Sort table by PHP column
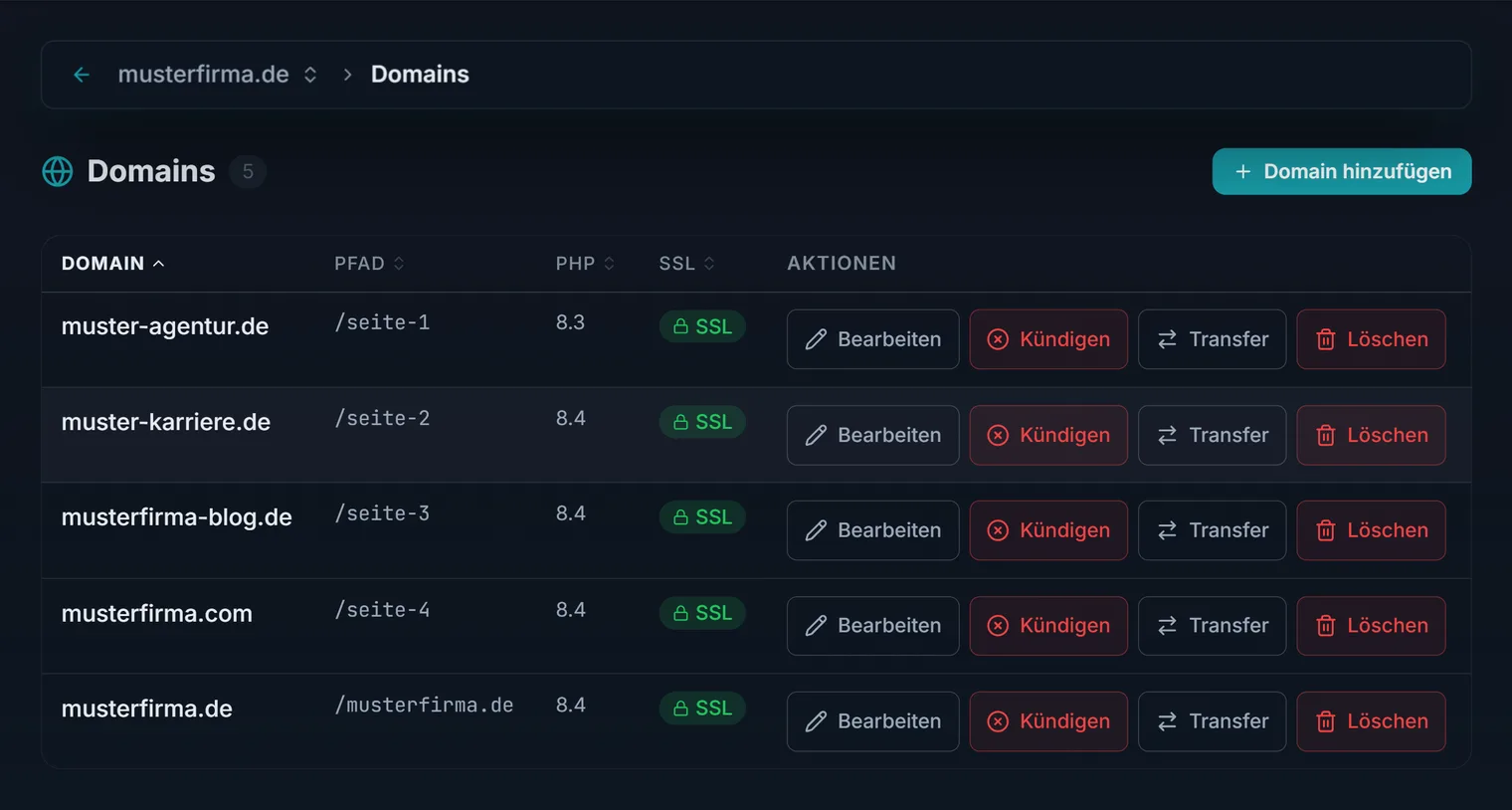1512x810 pixels. 585,264
